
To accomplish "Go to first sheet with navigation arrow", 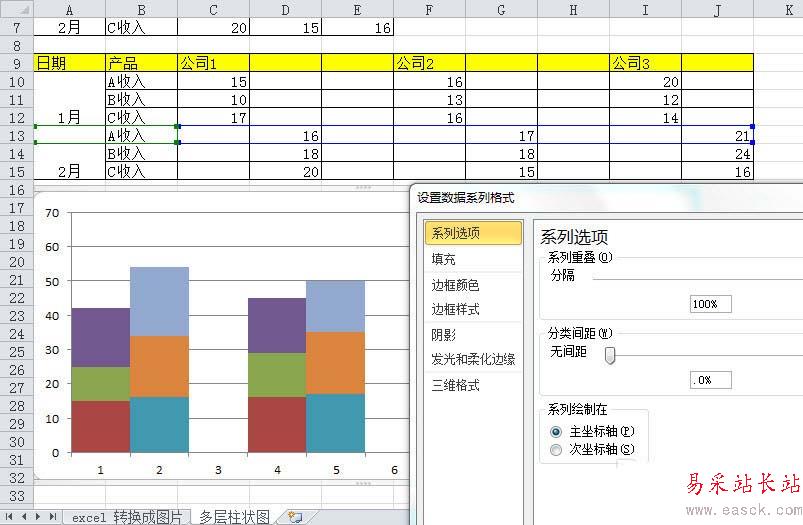I will [x=9, y=517].
